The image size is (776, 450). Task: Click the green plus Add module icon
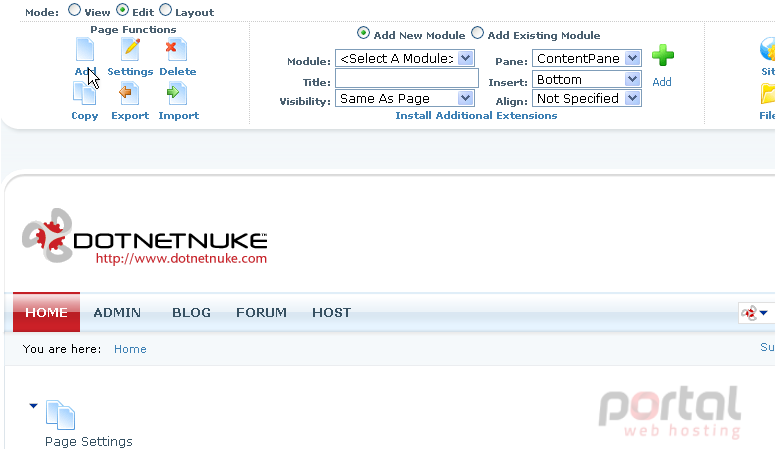click(x=663, y=55)
